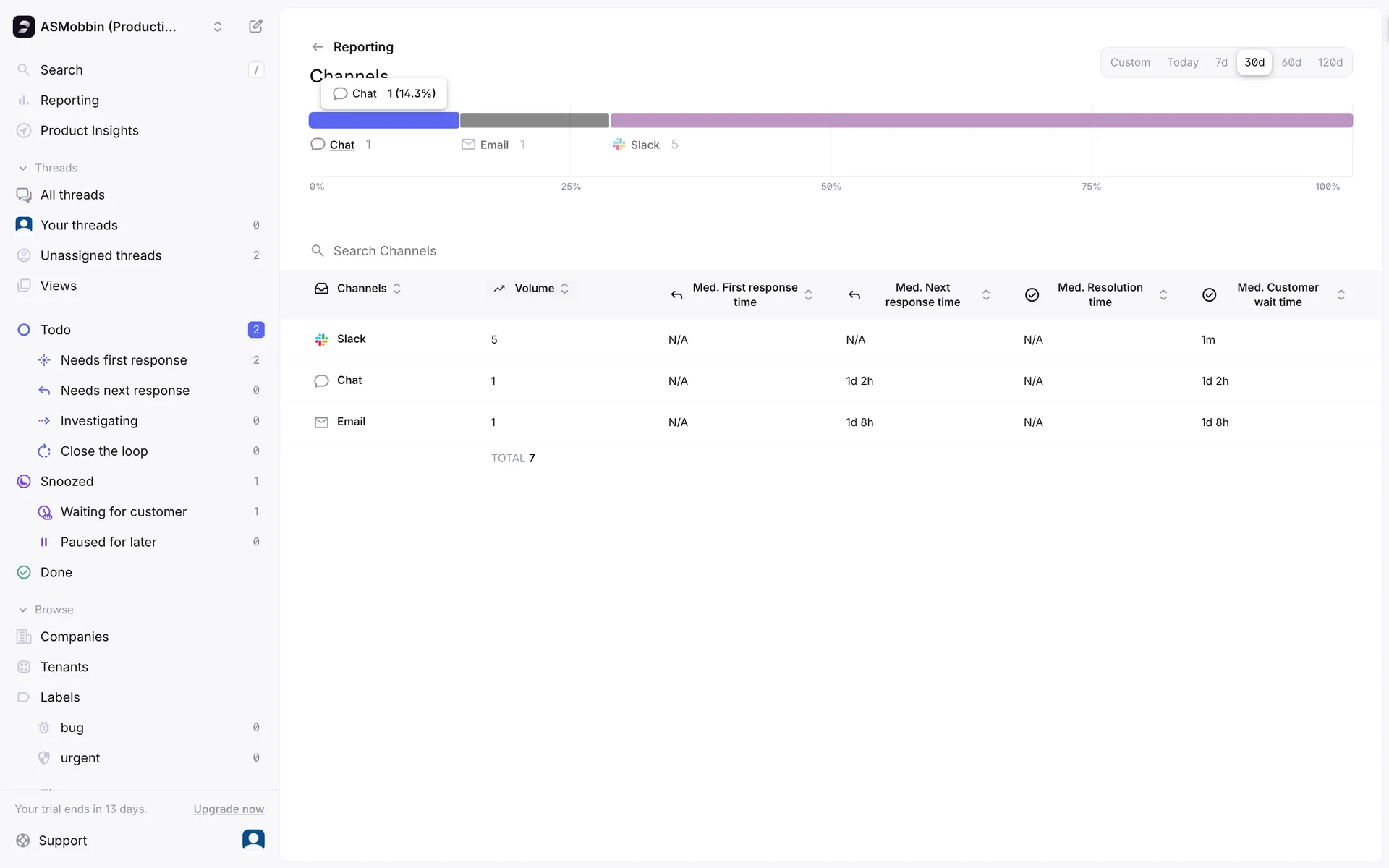Screen dimensions: 1389x868
Task: Open user profile avatar at bottom
Action: (253, 839)
